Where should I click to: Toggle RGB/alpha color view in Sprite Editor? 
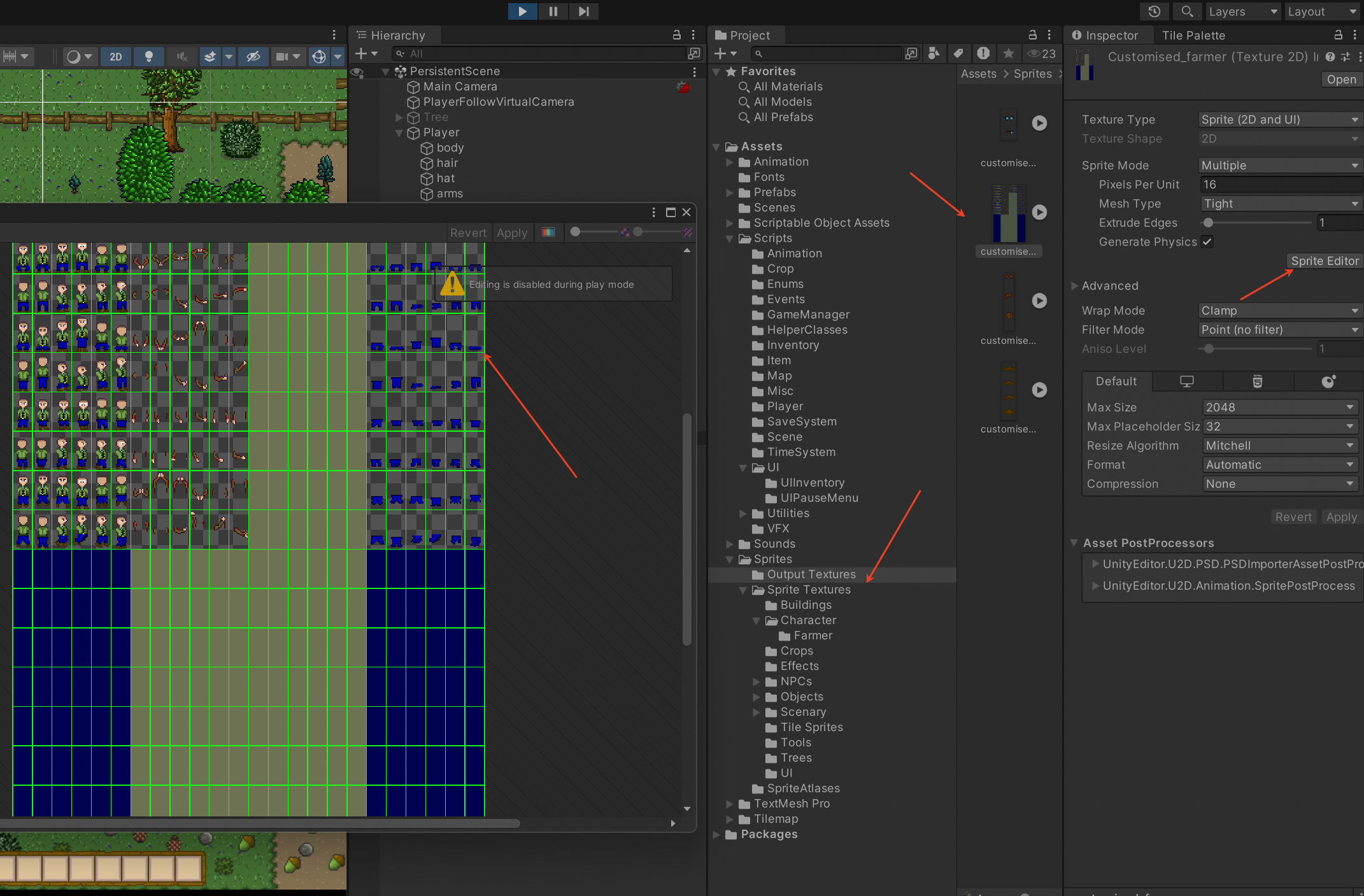click(548, 232)
